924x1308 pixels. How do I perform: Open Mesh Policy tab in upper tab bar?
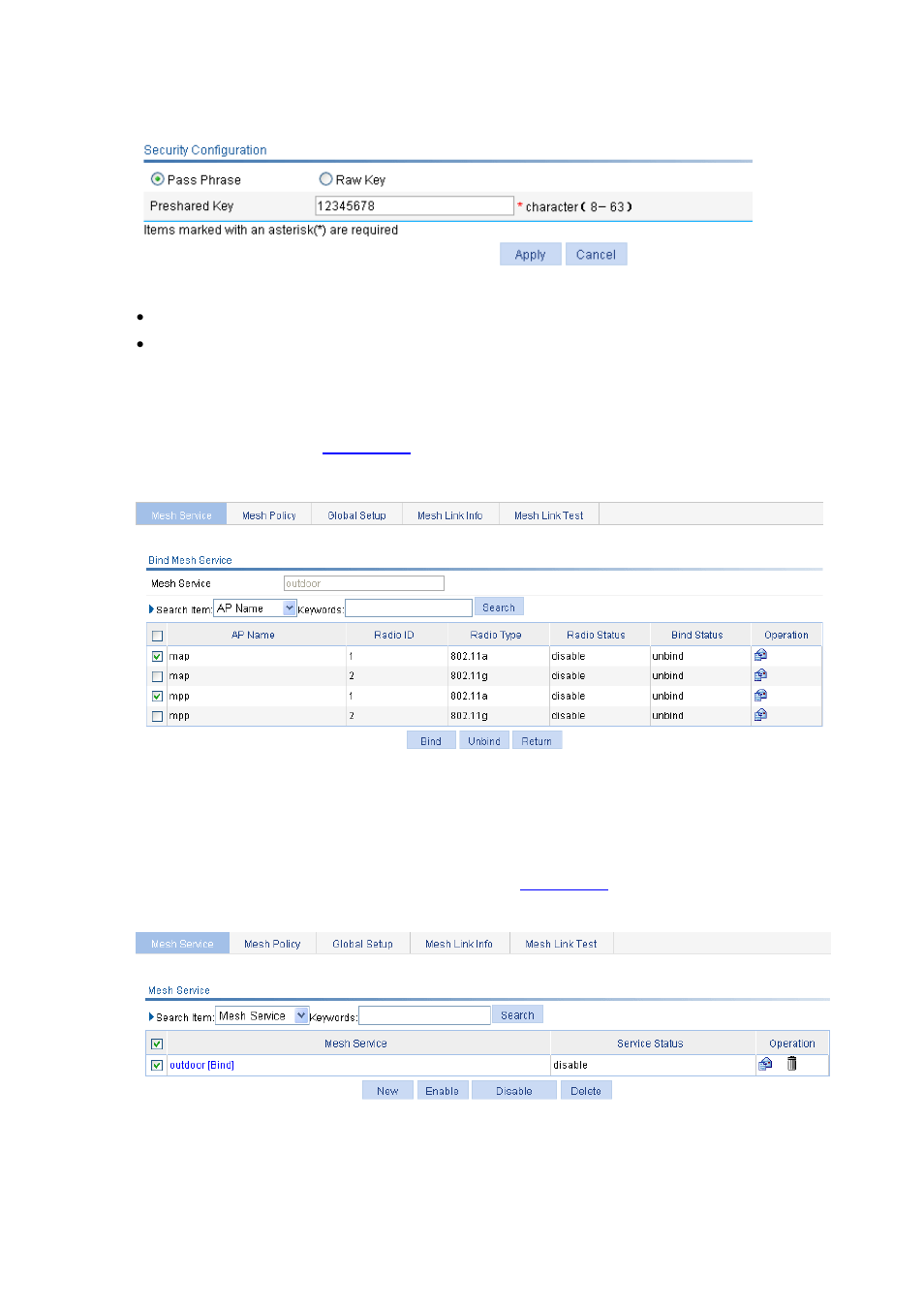[x=269, y=515]
